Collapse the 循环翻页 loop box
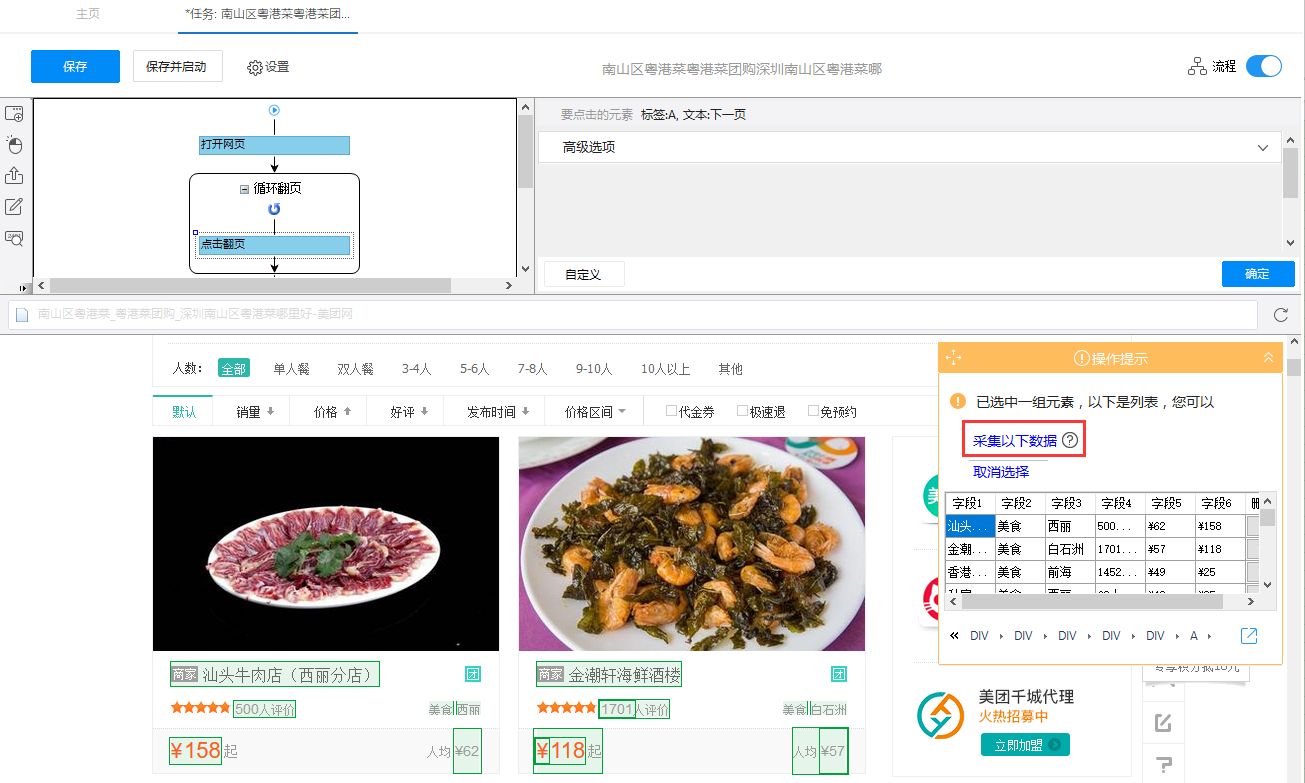 [x=244, y=189]
